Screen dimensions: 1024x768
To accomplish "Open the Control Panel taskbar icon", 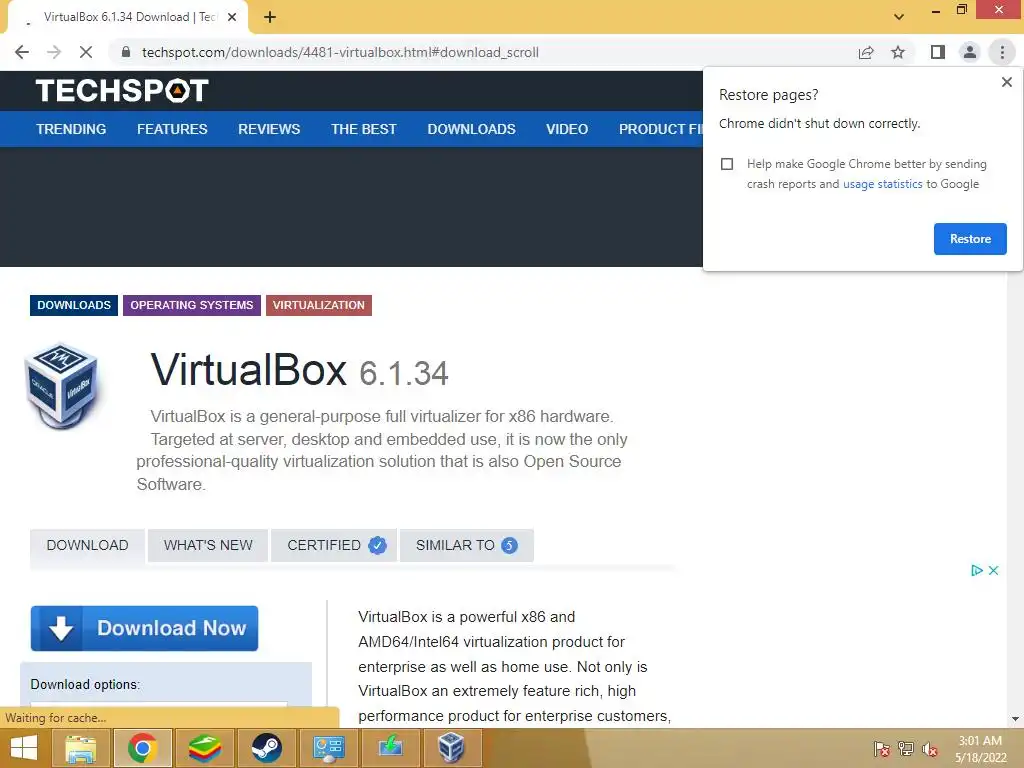I will pyautogui.click(x=328, y=748).
